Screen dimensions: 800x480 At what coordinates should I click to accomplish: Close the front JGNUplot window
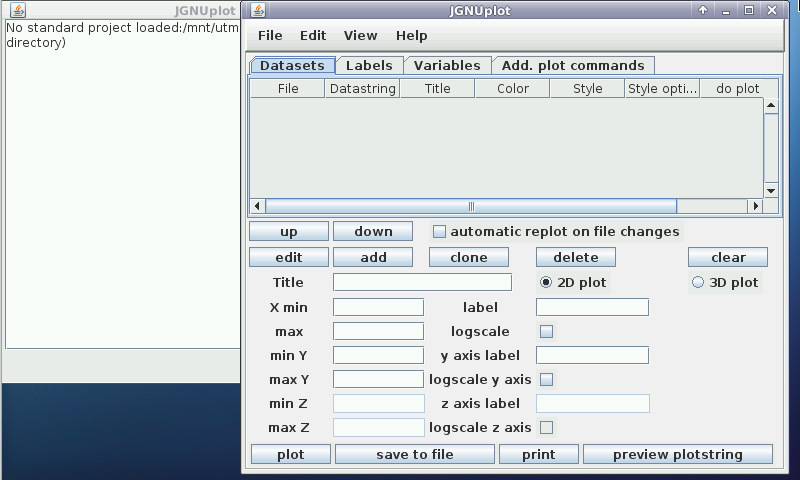pos(772,10)
